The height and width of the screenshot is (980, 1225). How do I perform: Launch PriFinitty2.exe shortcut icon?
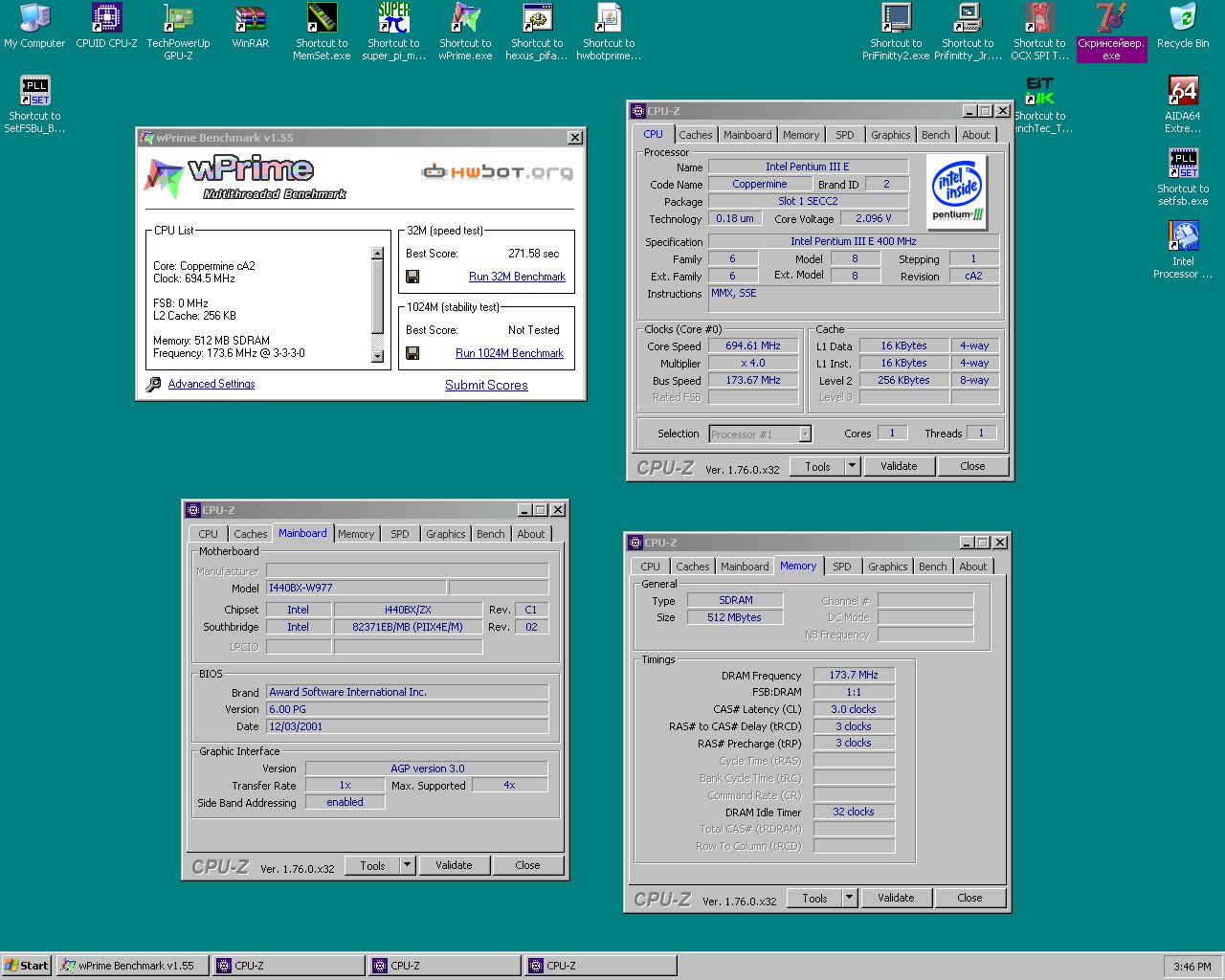(896, 33)
